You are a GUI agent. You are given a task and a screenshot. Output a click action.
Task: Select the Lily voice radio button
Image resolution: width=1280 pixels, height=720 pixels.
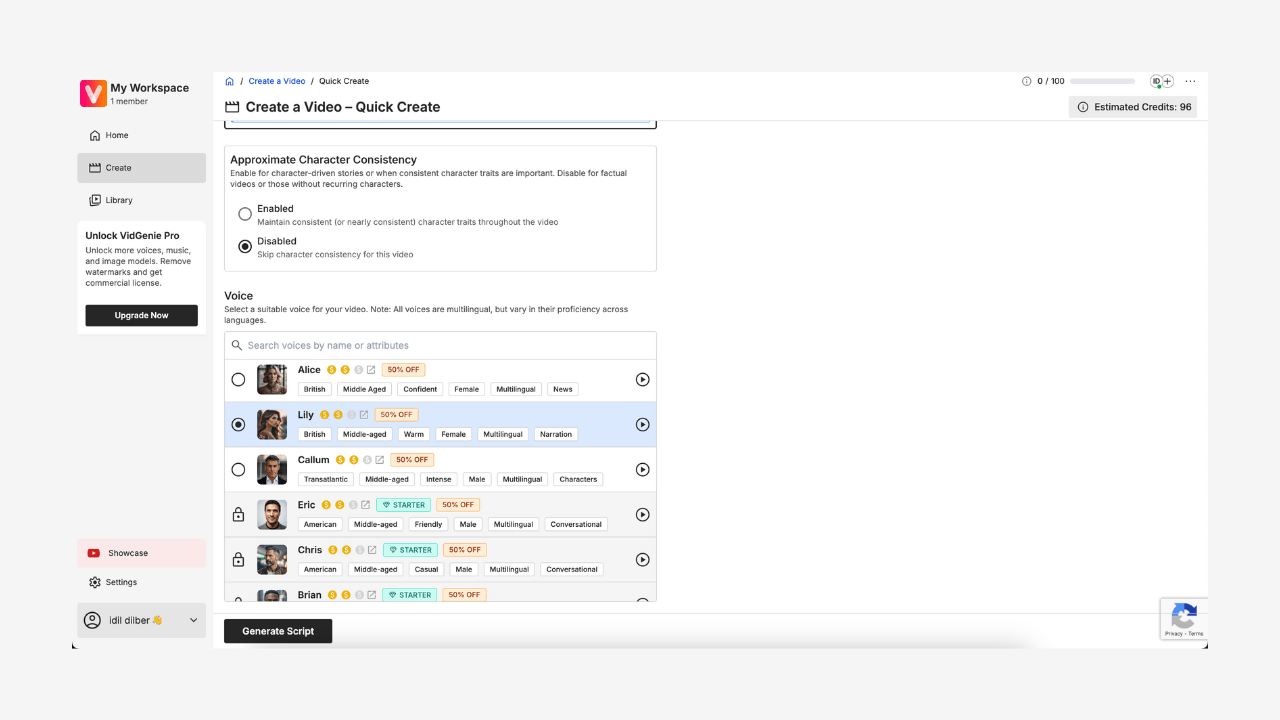pos(238,424)
